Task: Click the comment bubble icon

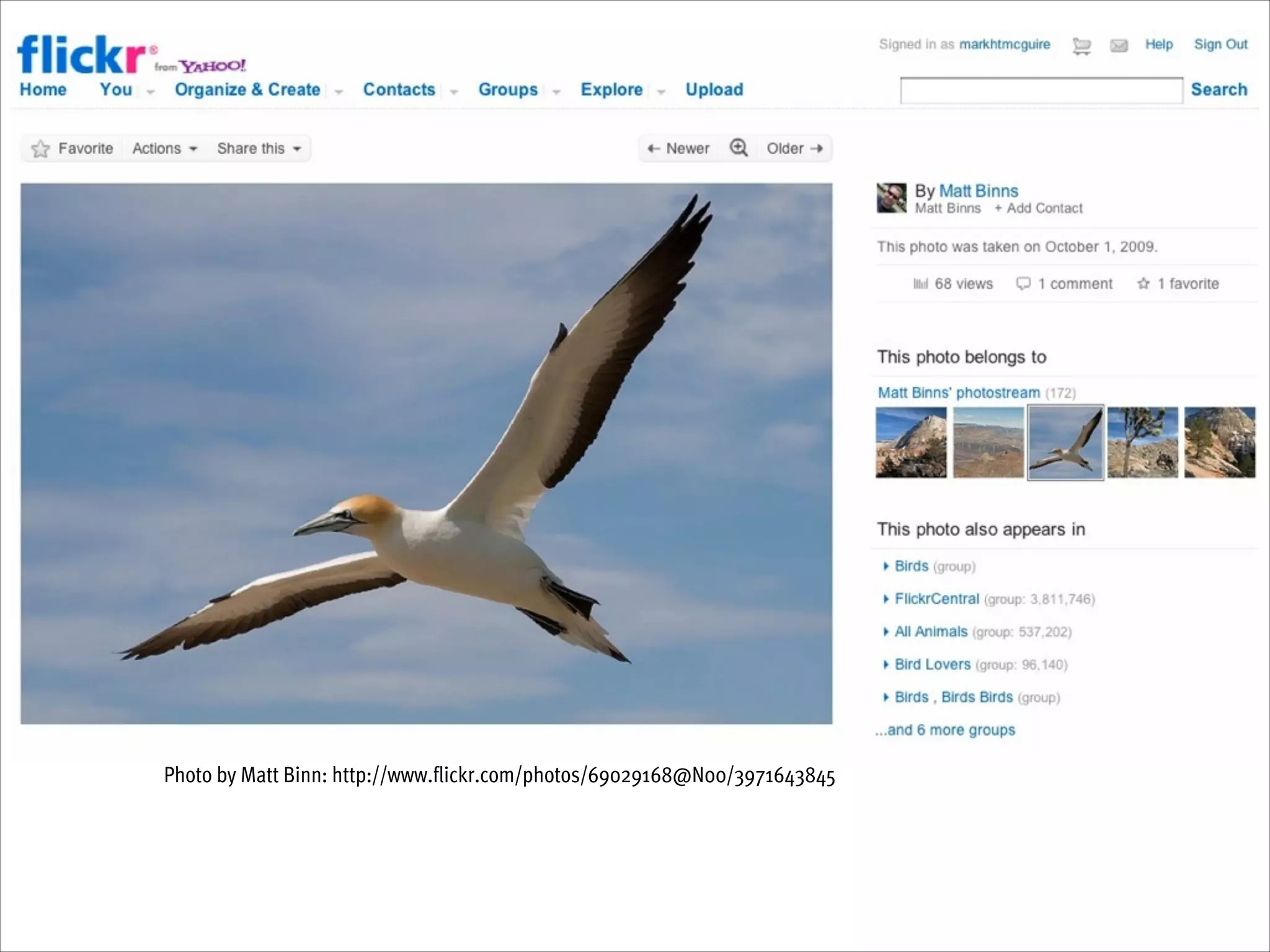Action: [1023, 283]
